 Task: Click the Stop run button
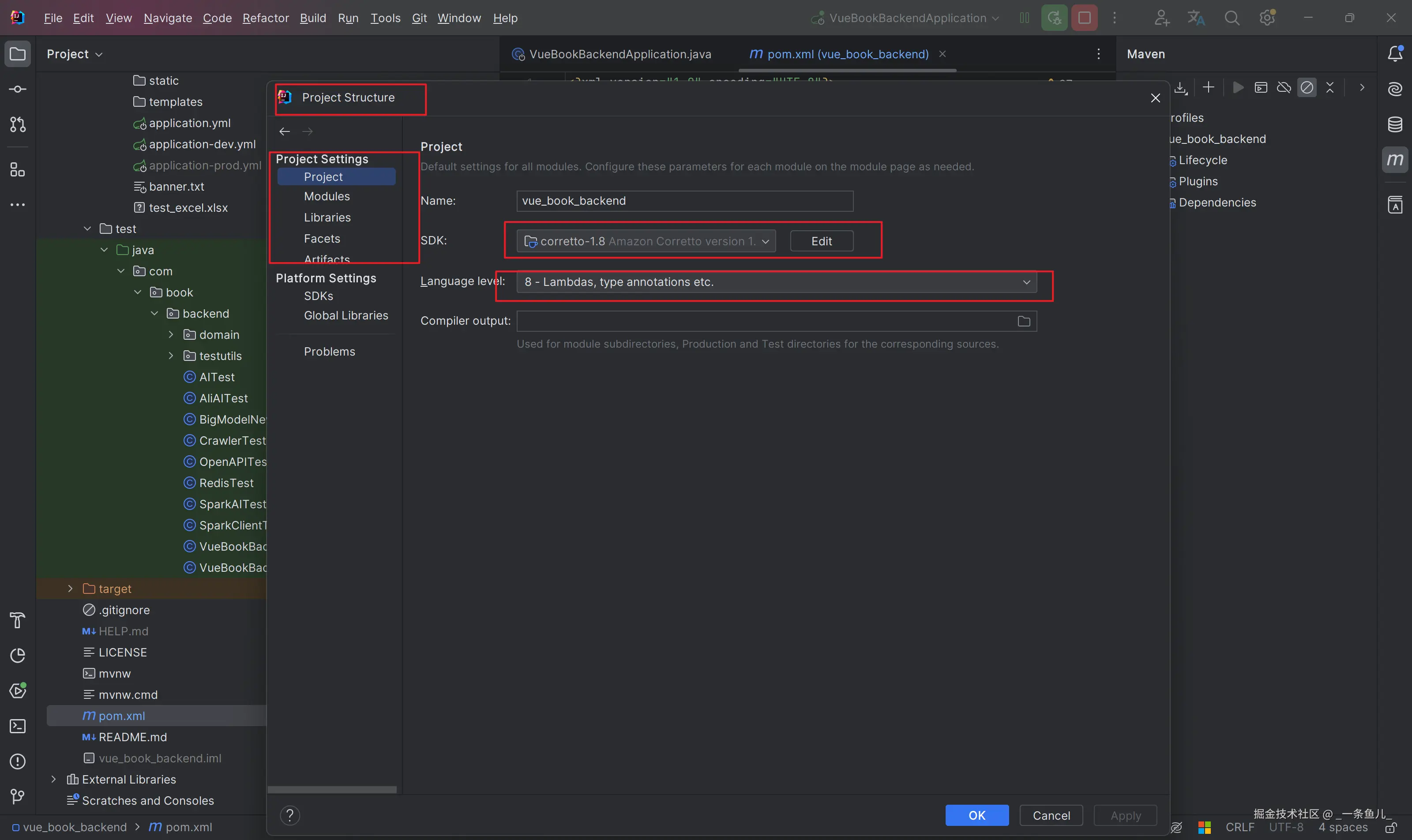1084,18
